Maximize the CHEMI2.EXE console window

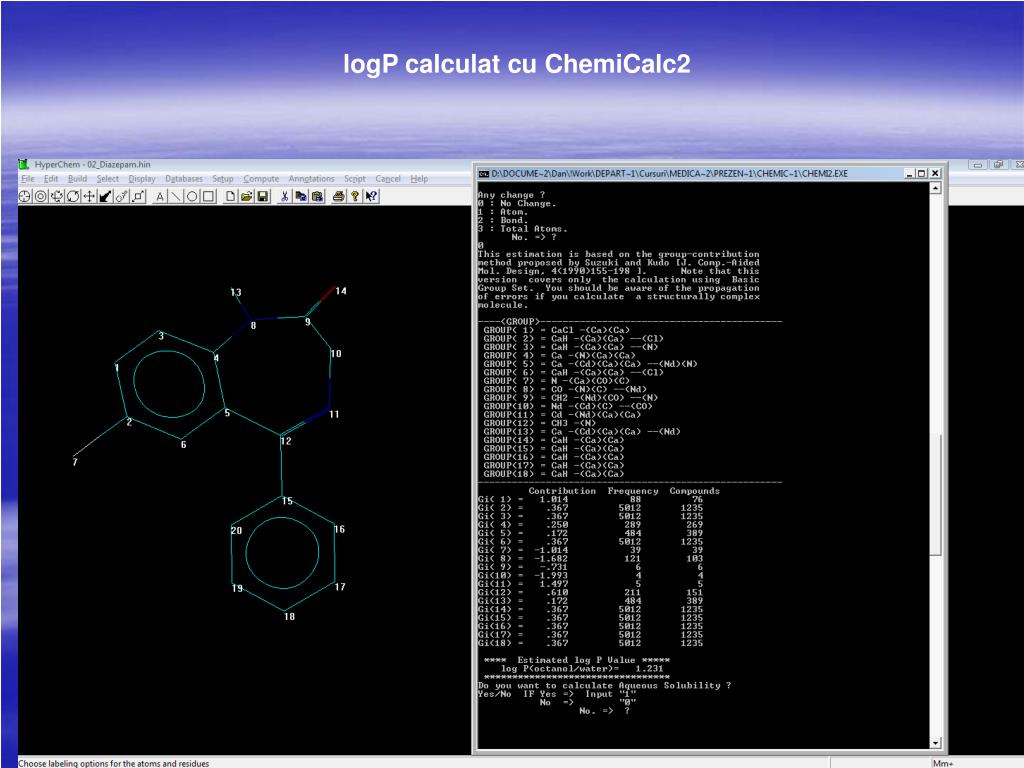click(x=921, y=173)
